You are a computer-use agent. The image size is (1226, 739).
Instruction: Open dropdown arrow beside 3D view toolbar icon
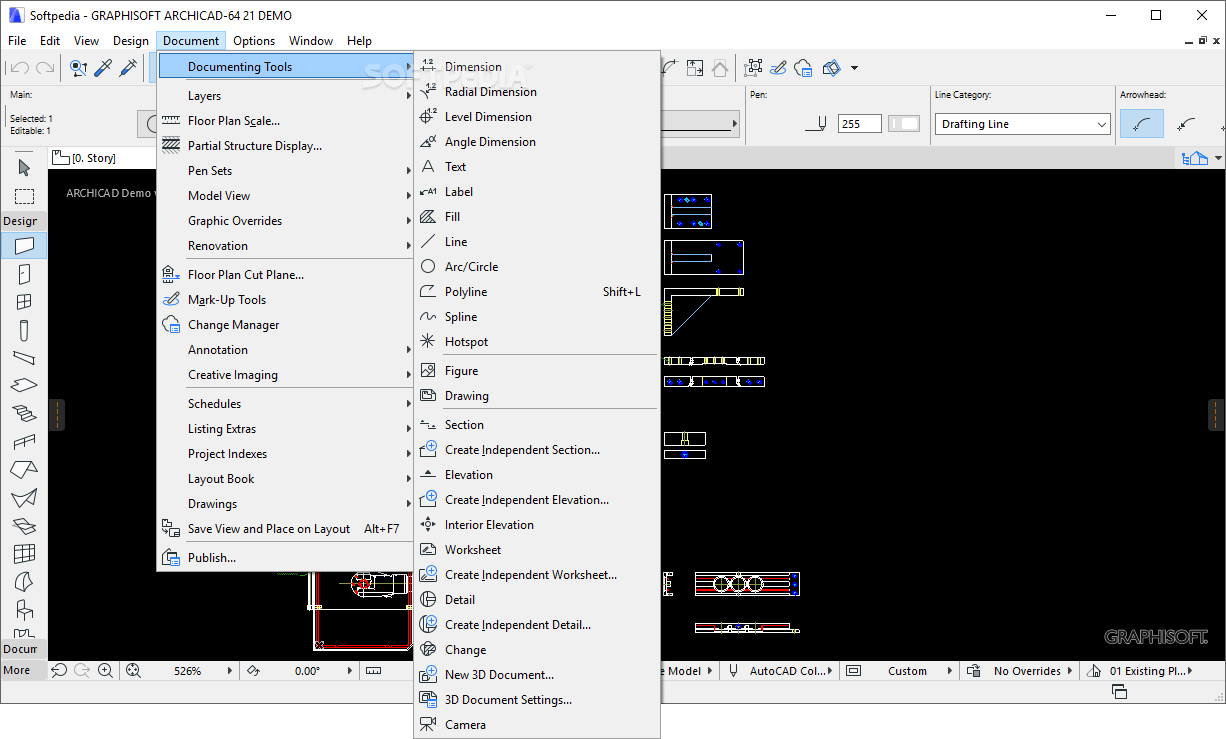pyautogui.click(x=854, y=68)
